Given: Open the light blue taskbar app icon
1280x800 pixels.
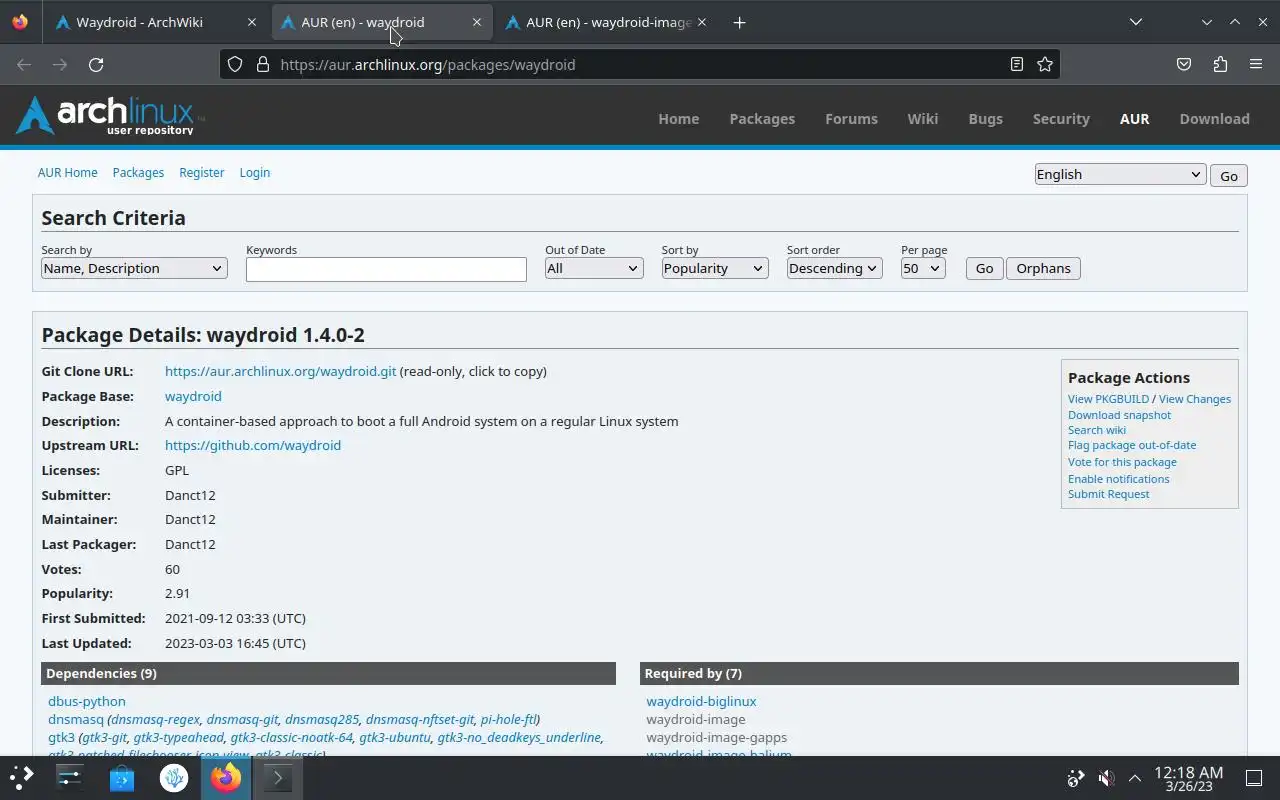Looking at the screenshot, I should (174, 777).
